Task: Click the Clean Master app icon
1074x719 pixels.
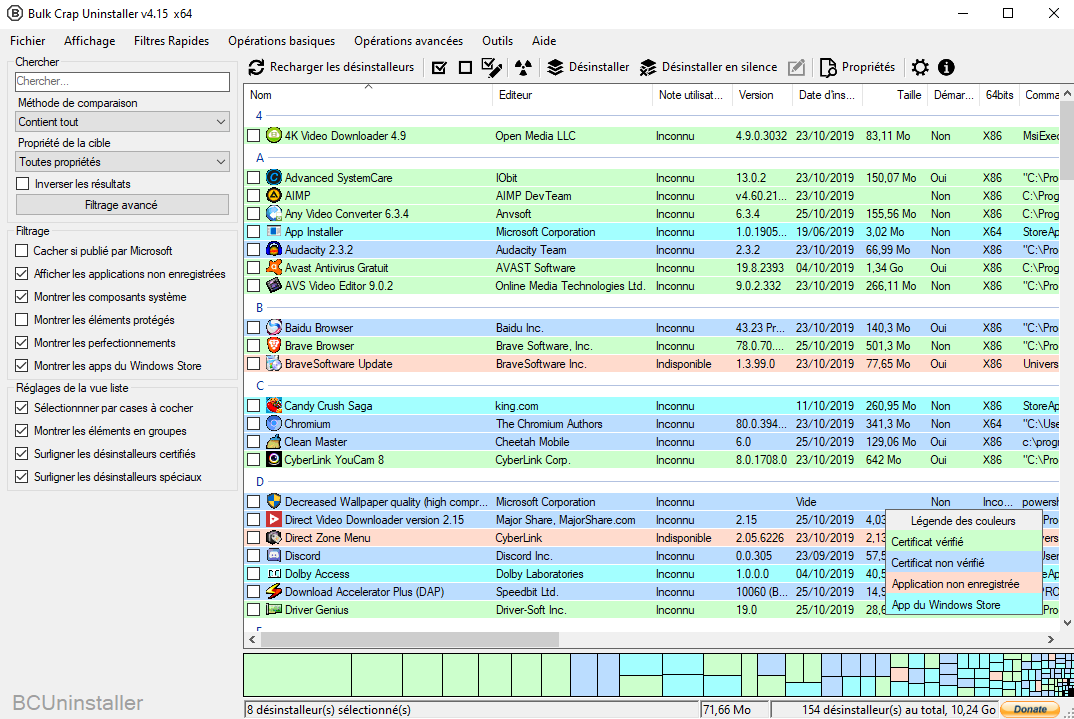Action: [274, 442]
